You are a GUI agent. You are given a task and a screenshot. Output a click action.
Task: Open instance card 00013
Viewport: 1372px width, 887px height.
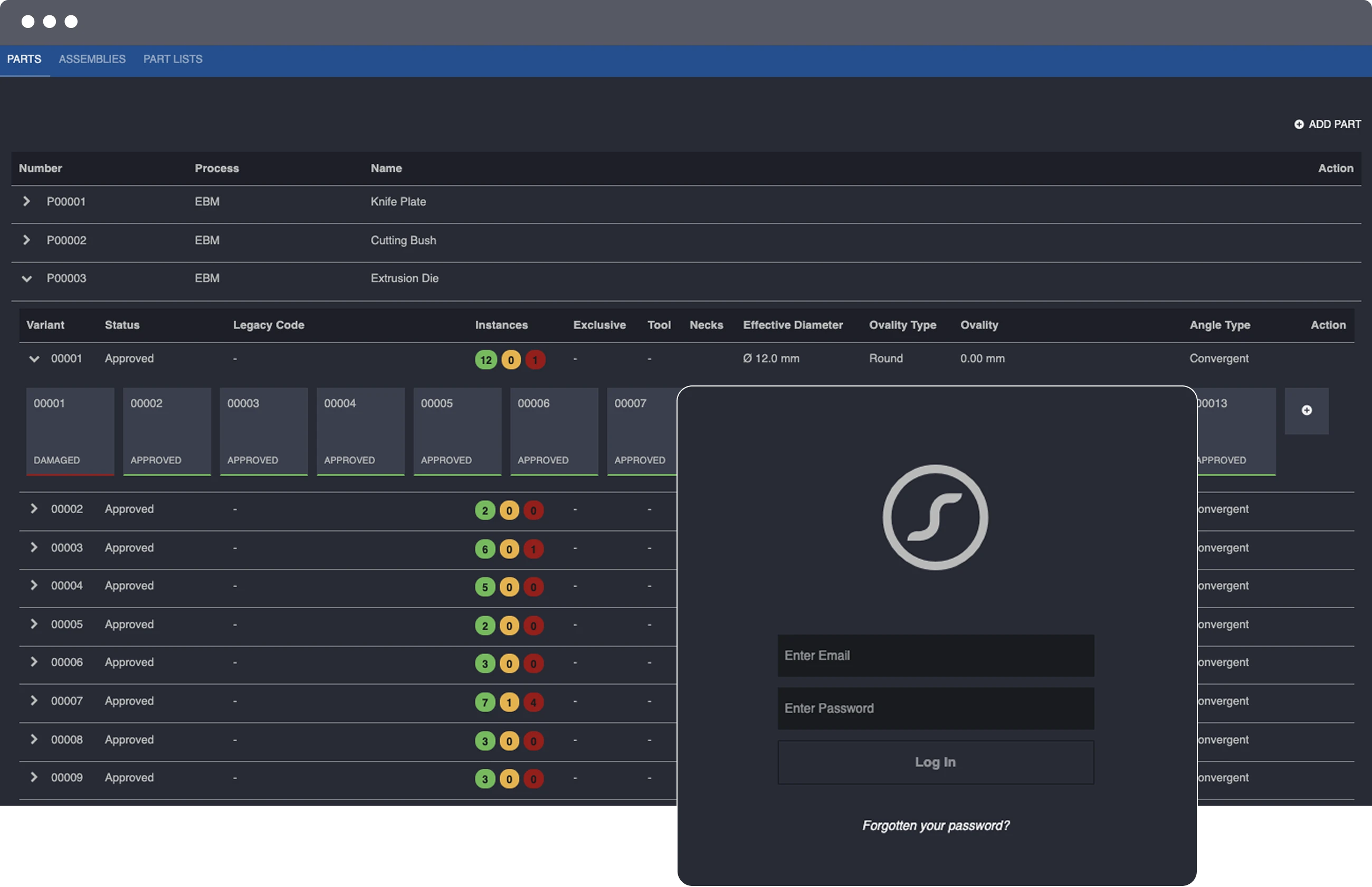pos(1236,431)
